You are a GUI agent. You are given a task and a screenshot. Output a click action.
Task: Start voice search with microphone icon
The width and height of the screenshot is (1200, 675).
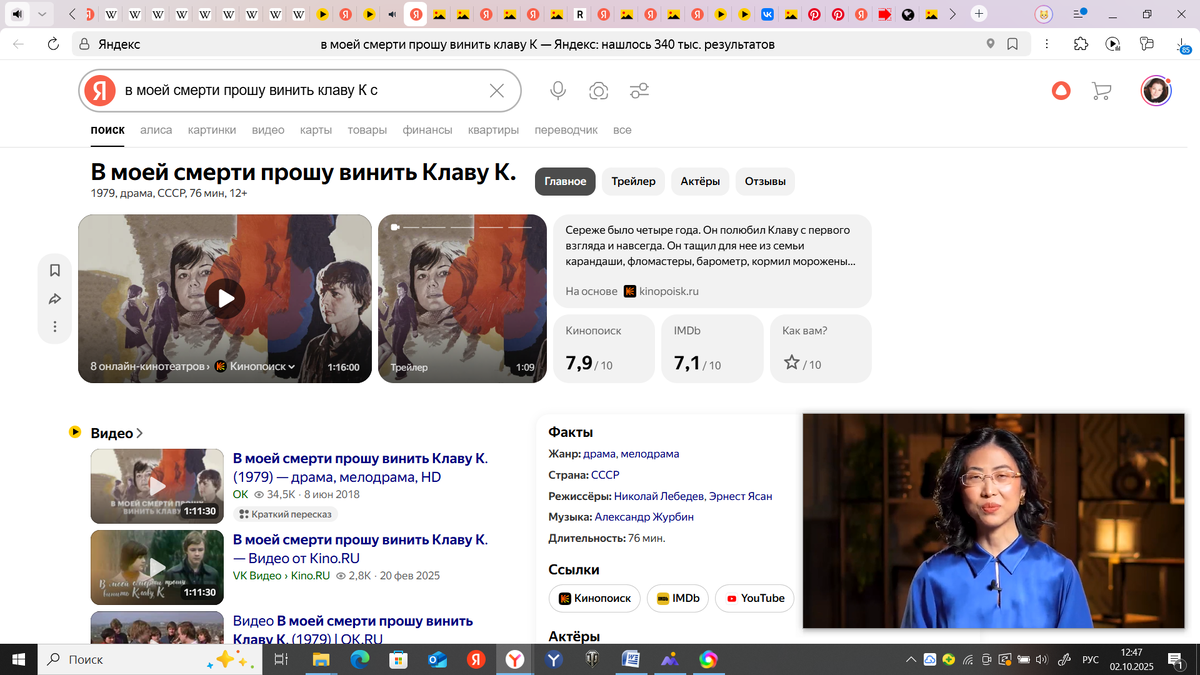coord(558,91)
